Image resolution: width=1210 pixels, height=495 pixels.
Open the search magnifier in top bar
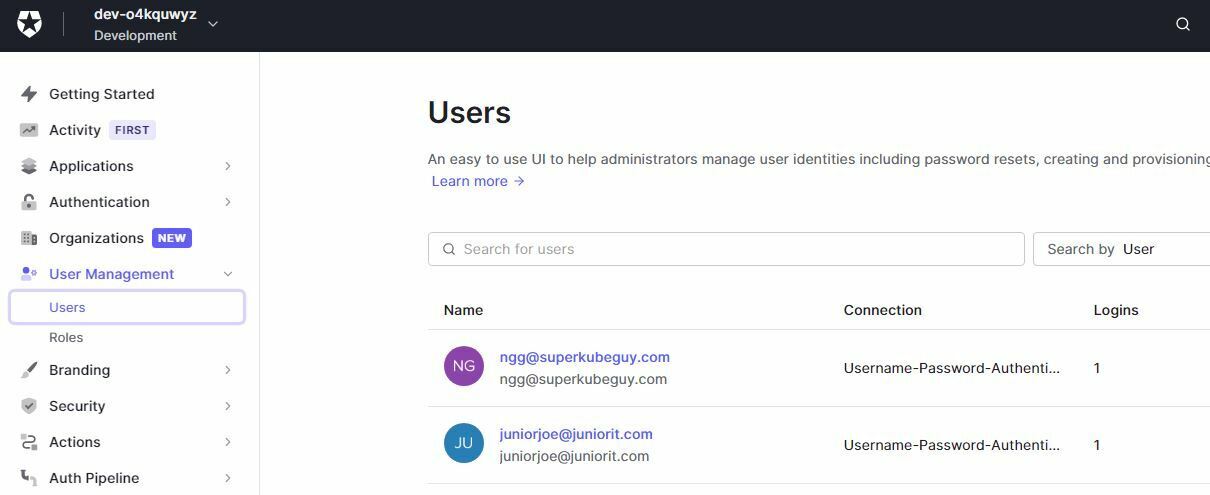click(1183, 24)
